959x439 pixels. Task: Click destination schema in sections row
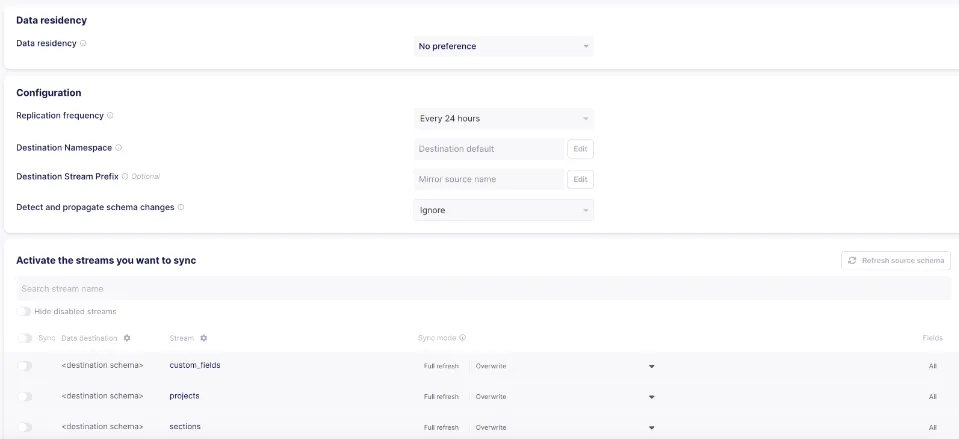coord(102,427)
